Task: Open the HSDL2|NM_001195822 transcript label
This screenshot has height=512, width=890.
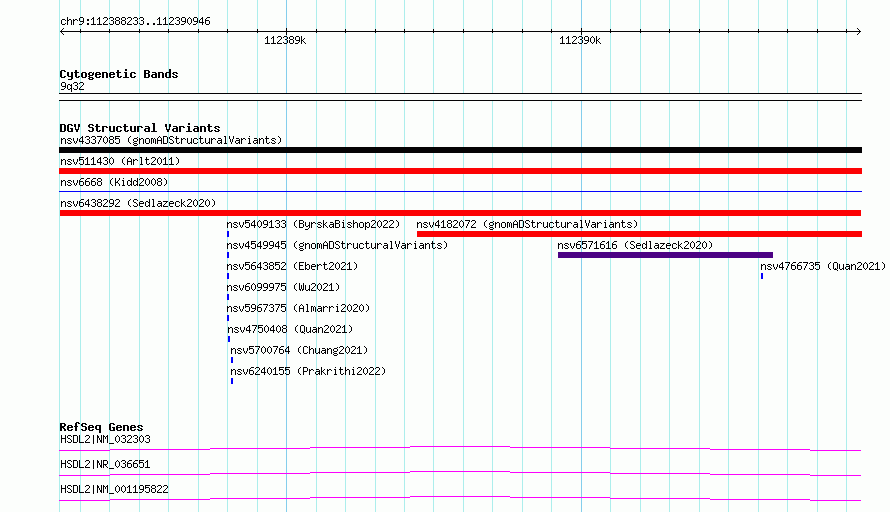Action: (114, 489)
